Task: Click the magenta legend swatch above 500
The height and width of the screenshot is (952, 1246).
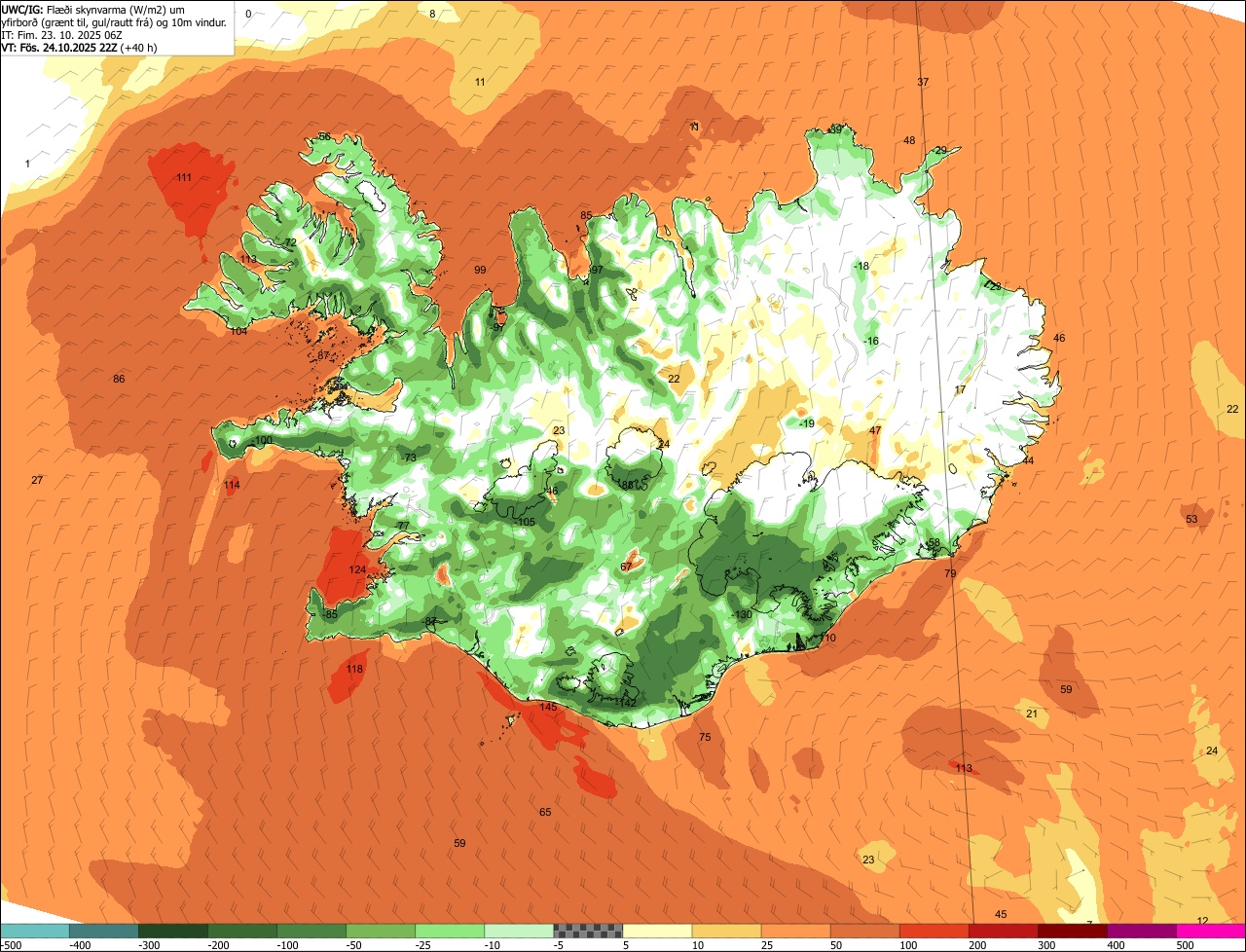Action: coord(1211,931)
